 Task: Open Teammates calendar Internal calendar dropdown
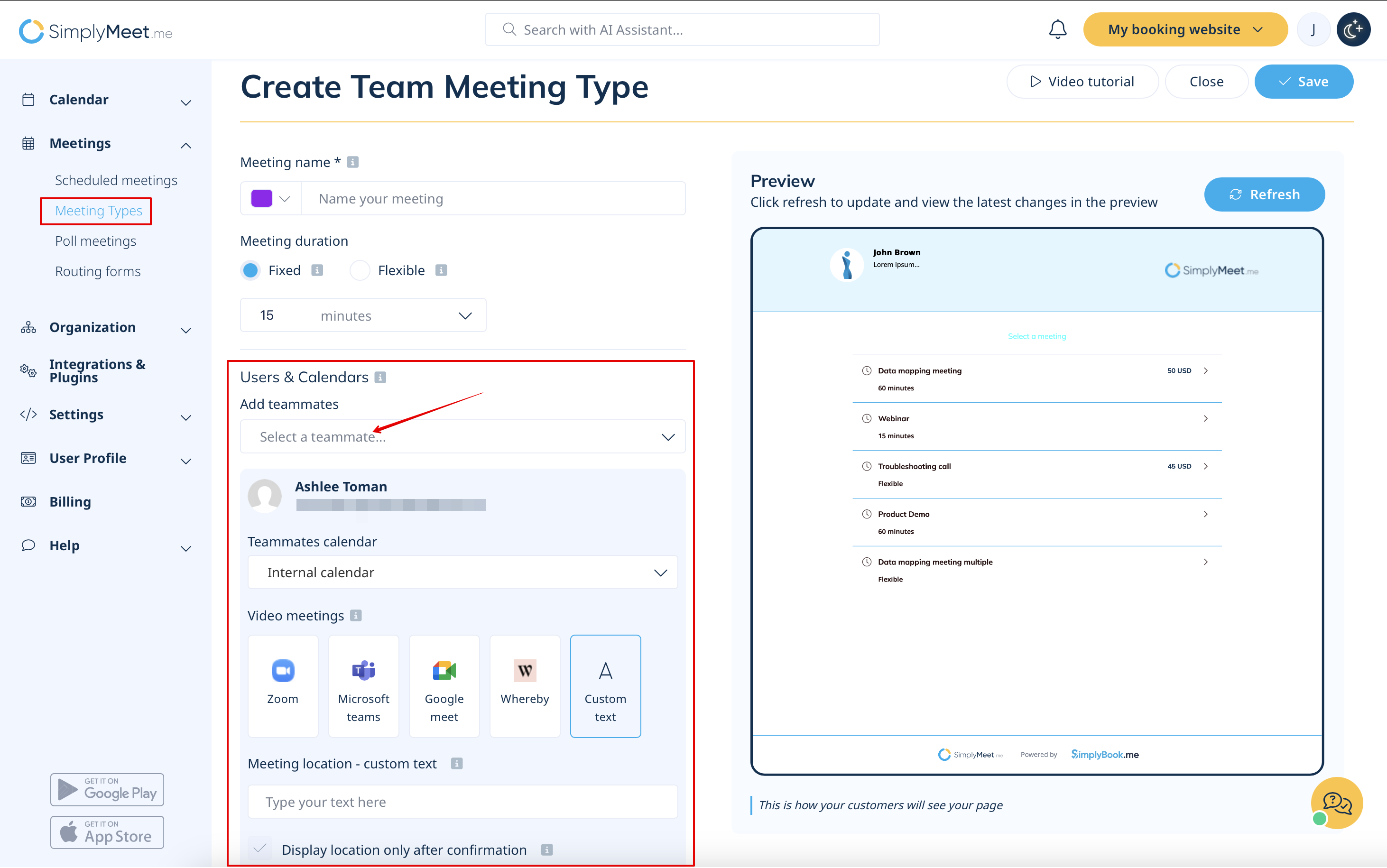point(462,573)
